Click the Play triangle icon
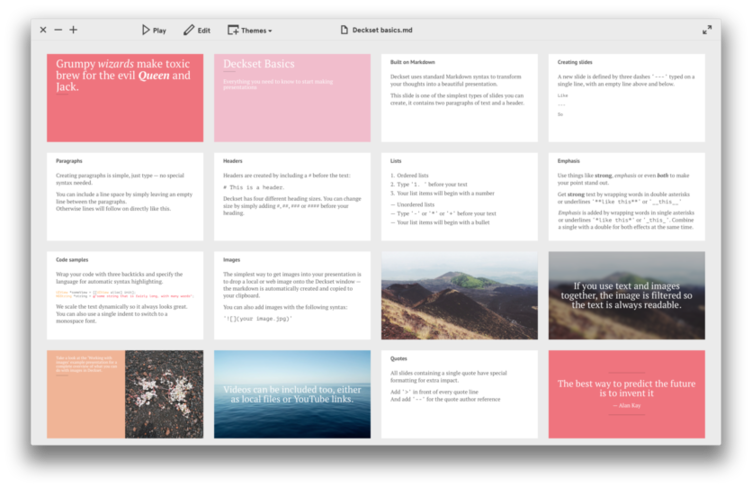 coord(146,30)
